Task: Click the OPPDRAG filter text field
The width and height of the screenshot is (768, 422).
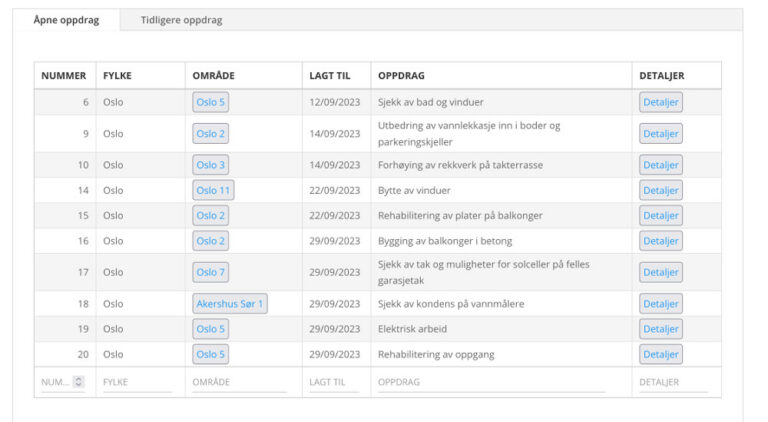Action: [x=490, y=382]
